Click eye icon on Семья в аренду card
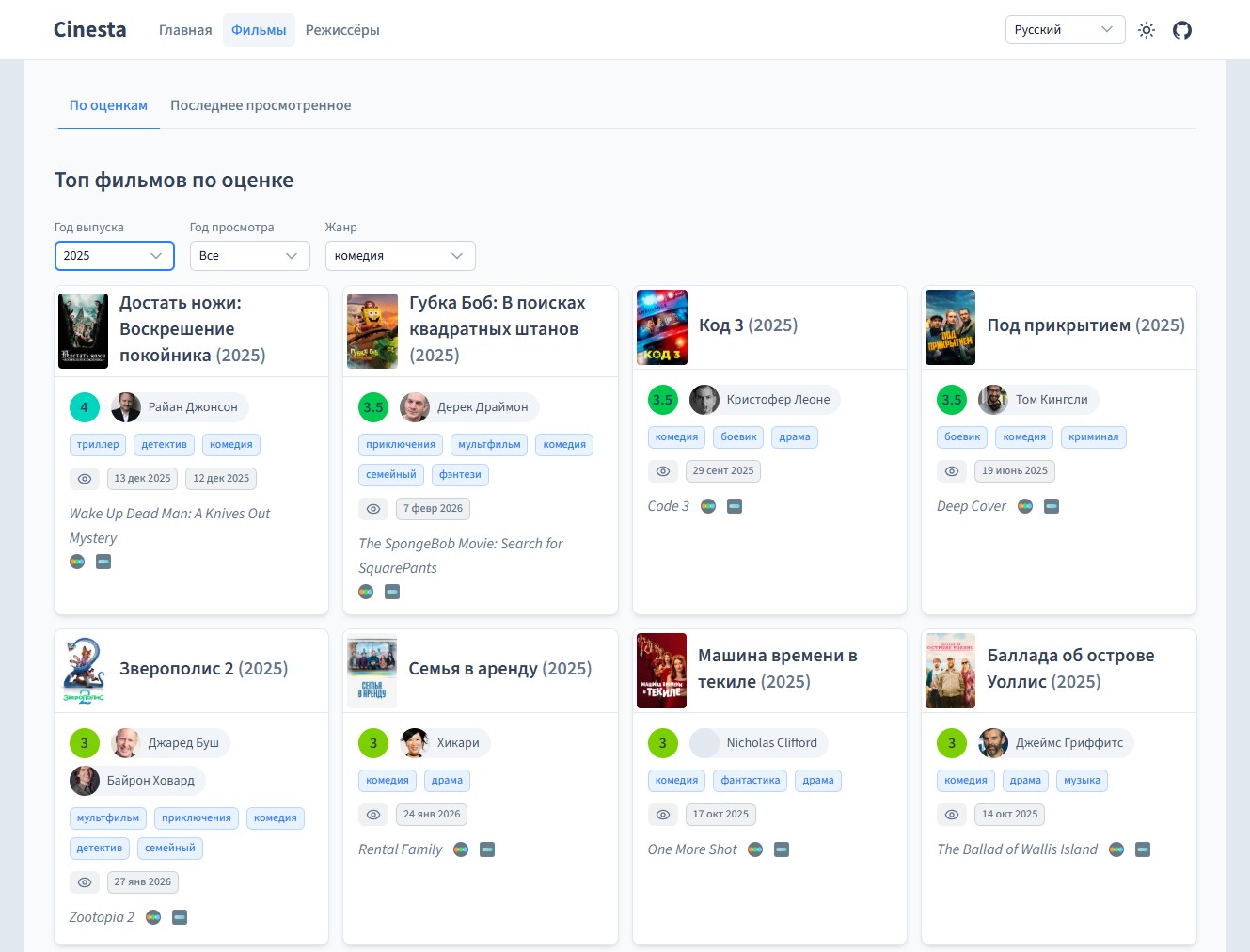 [x=373, y=815]
